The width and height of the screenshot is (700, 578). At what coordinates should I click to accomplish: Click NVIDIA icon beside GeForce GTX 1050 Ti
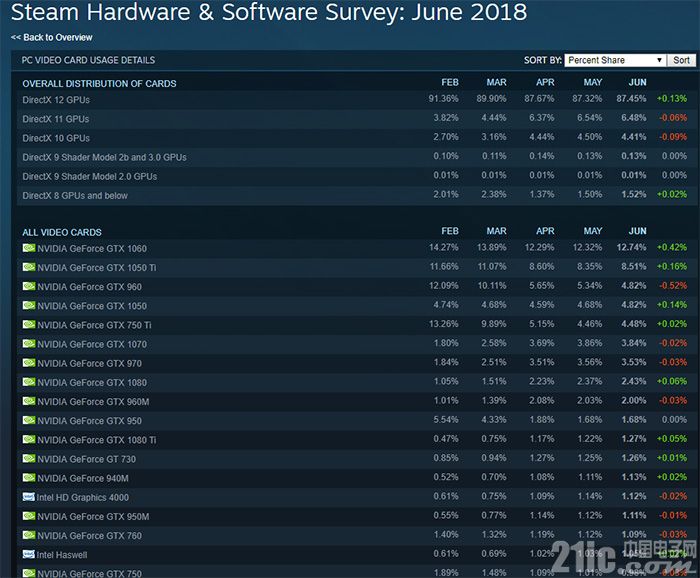pos(29,267)
